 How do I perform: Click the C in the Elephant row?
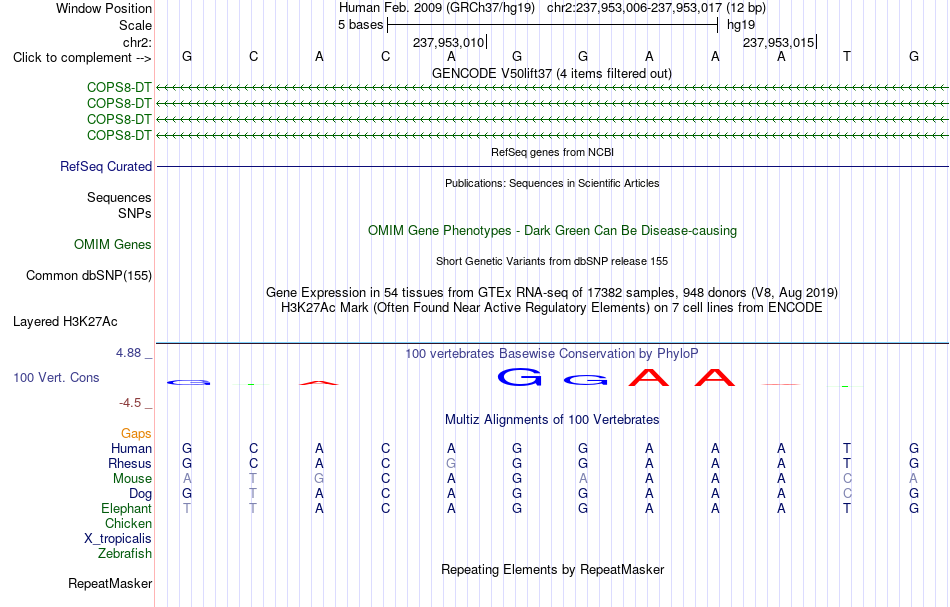(385, 509)
